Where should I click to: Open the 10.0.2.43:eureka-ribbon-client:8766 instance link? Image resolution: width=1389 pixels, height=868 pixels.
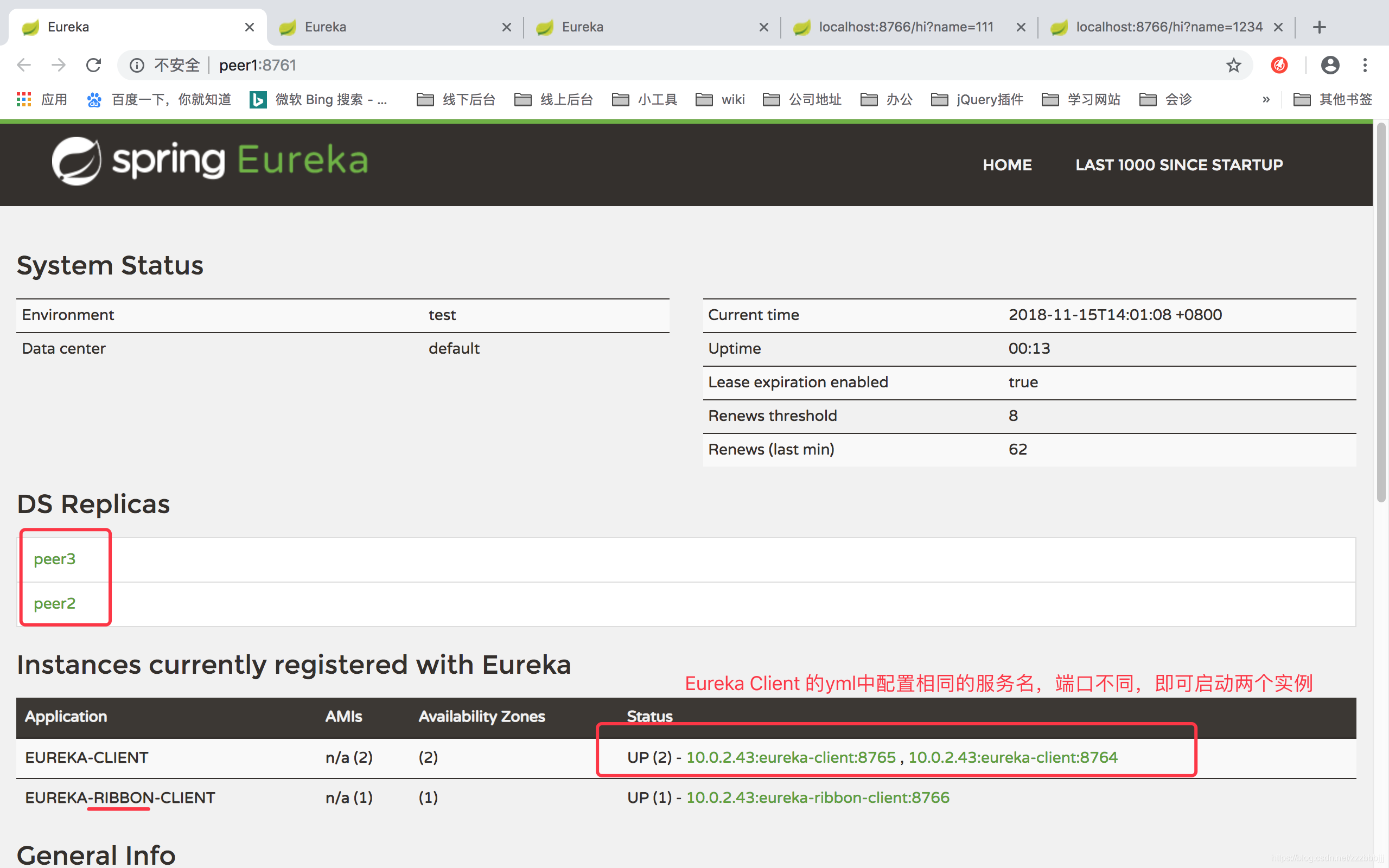tap(818, 797)
